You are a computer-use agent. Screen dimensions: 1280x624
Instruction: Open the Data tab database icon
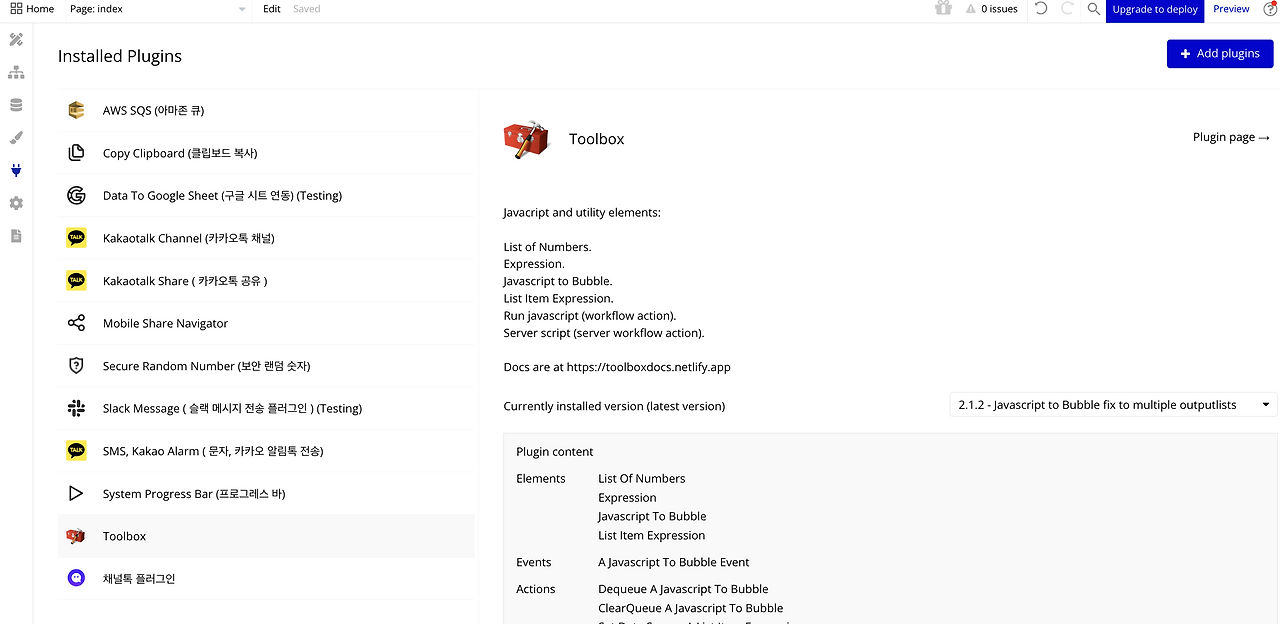(x=16, y=105)
